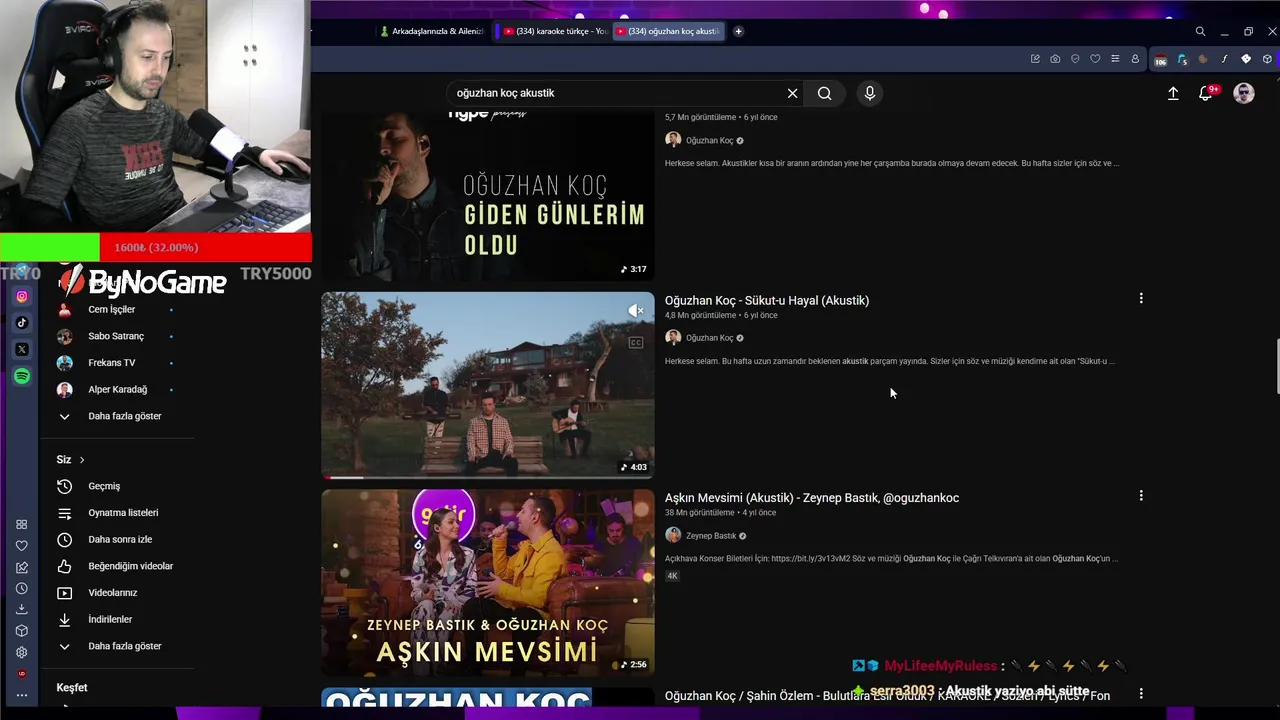Click the three-dot more icon in browser sidebar
Image resolution: width=1280 pixels, height=720 pixels.
[22, 695]
